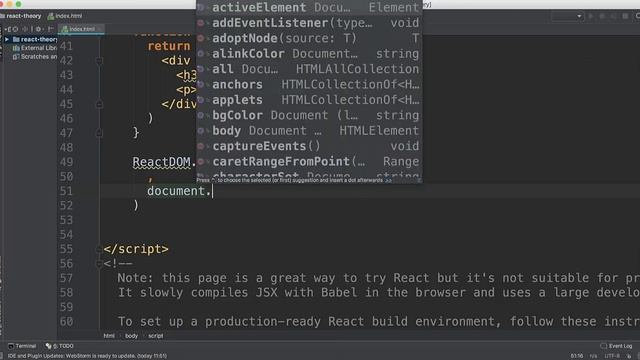Place cursor after 'document.' on line 51
Screen dimensions: 640x360
coord(213,191)
